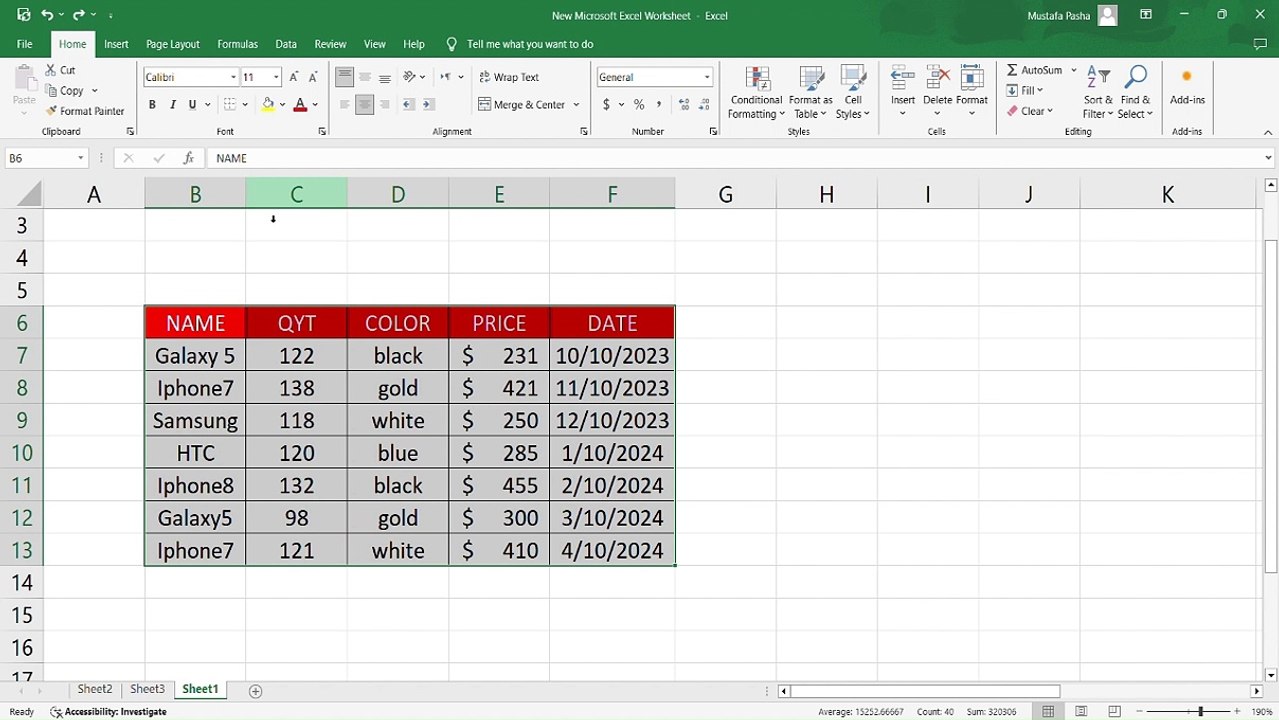The height and width of the screenshot is (720, 1279).
Task: Select column C header
Action: click(296, 194)
